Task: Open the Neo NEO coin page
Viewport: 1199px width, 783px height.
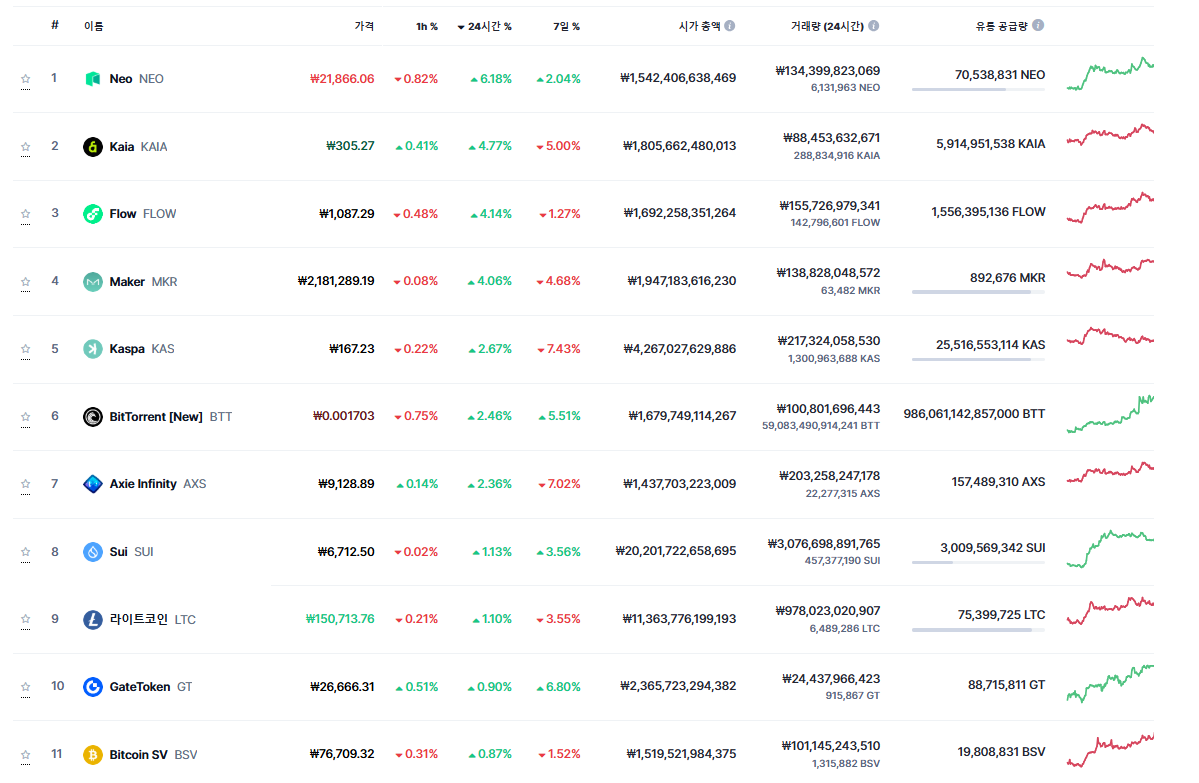Action: point(136,79)
